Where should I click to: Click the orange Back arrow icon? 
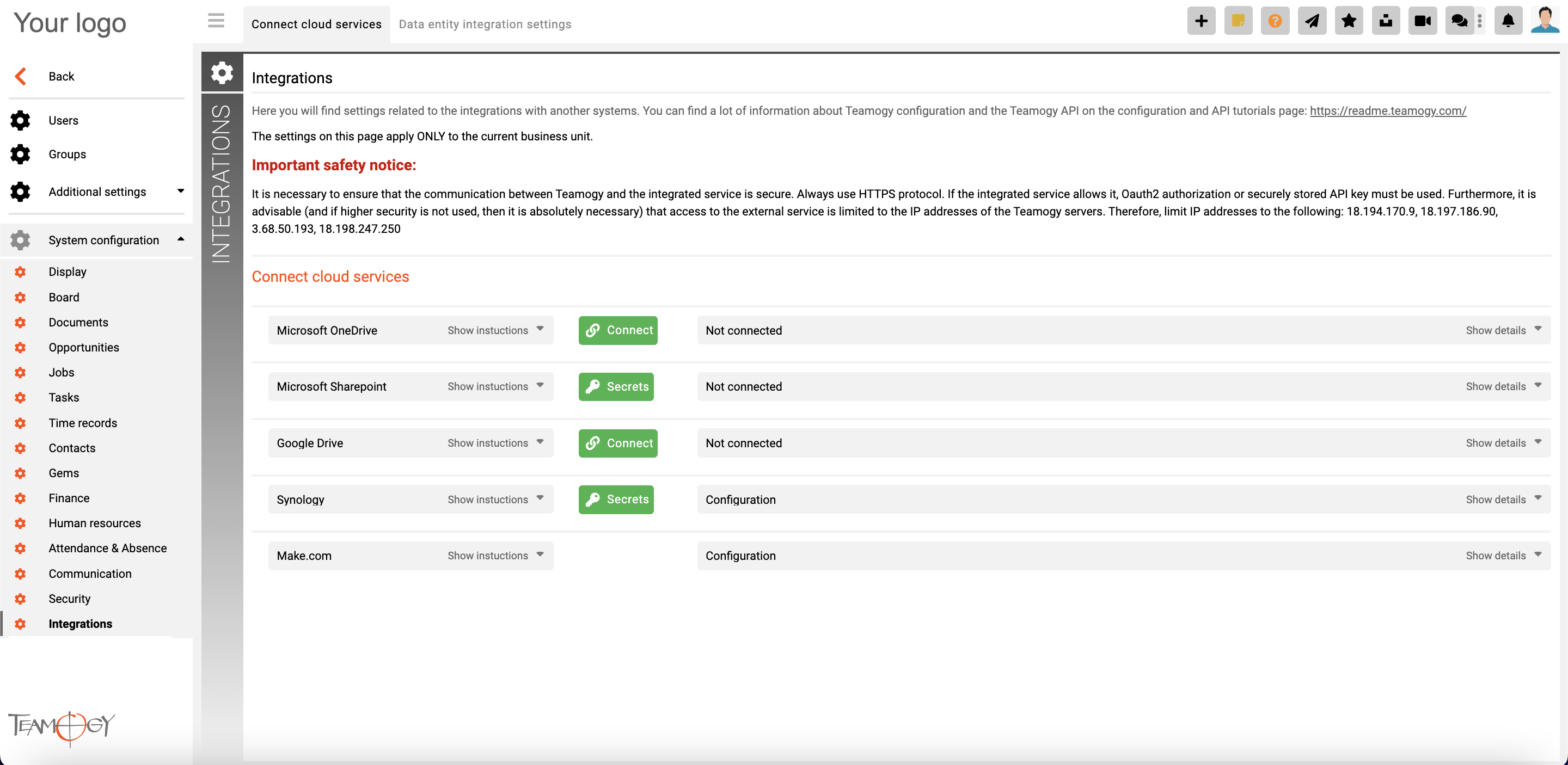[21, 76]
